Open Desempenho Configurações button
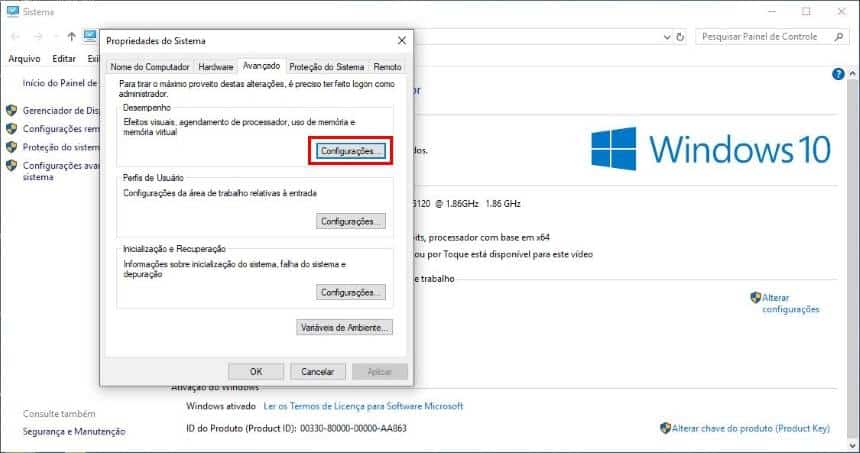Image resolution: width=860 pixels, height=453 pixels. [x=350, y=151]
